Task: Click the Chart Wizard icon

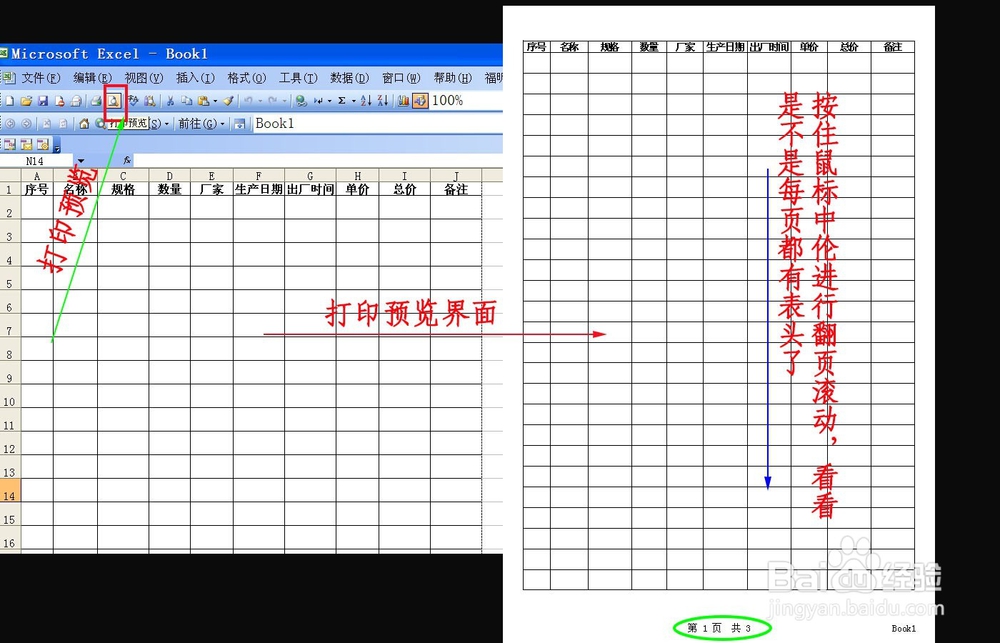Action: (x=405, y=101)
